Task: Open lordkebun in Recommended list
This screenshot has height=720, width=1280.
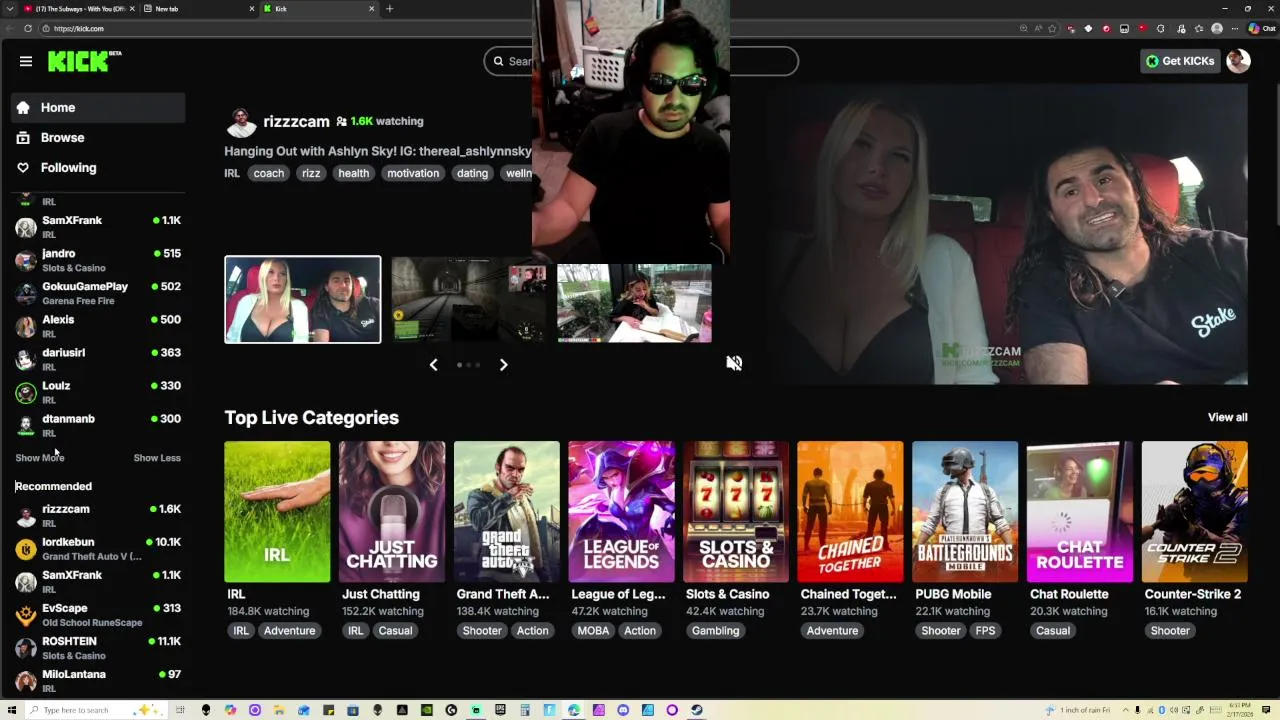Action: click(98, 548)
